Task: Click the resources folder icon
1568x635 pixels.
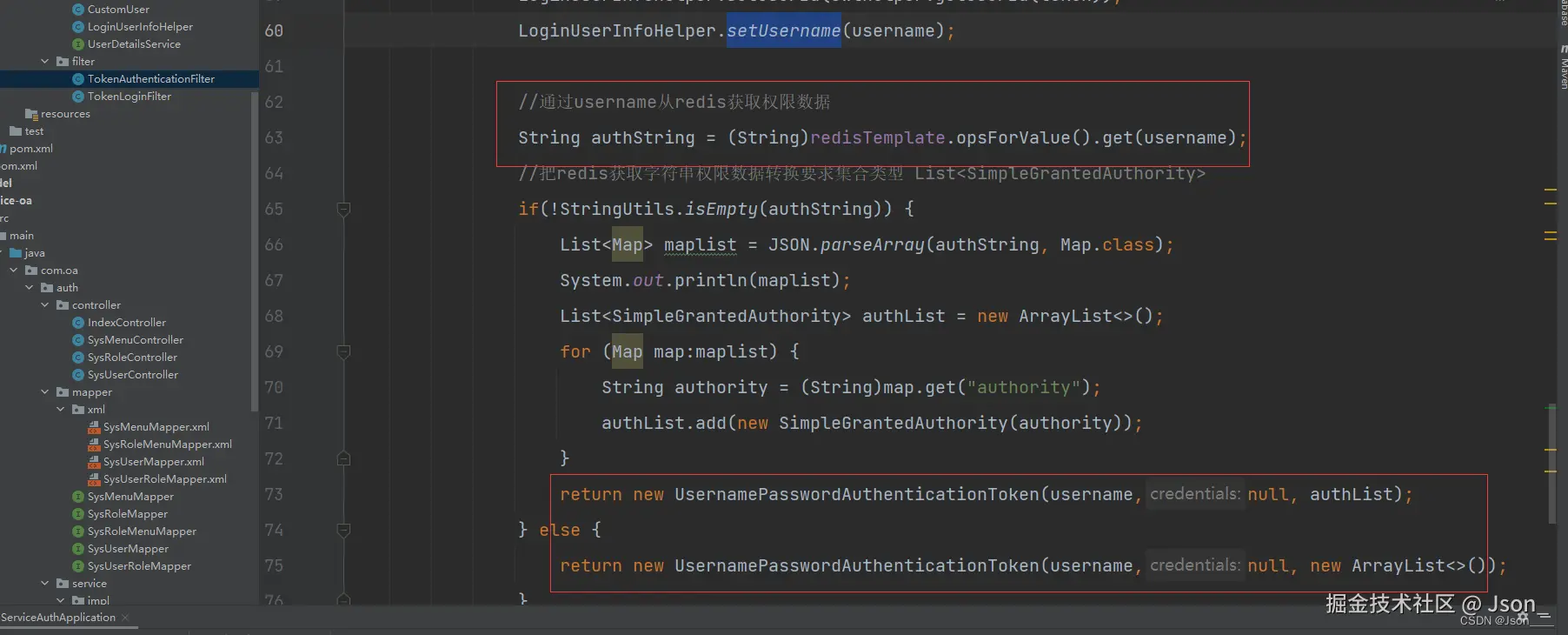Action: click(31, 114)
